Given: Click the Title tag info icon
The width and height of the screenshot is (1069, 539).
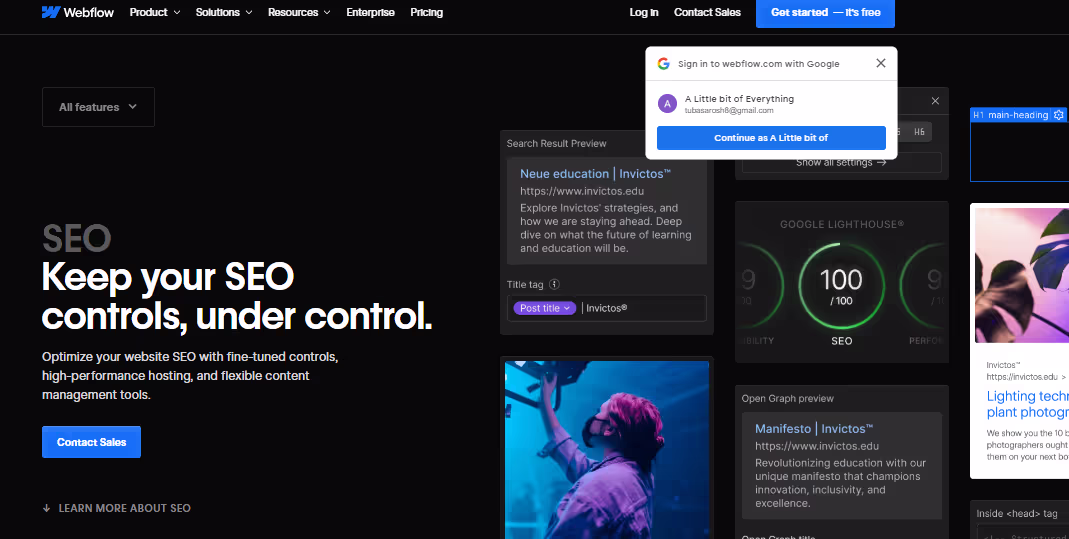Looking at the screenshot, I should tap(554, 284).
